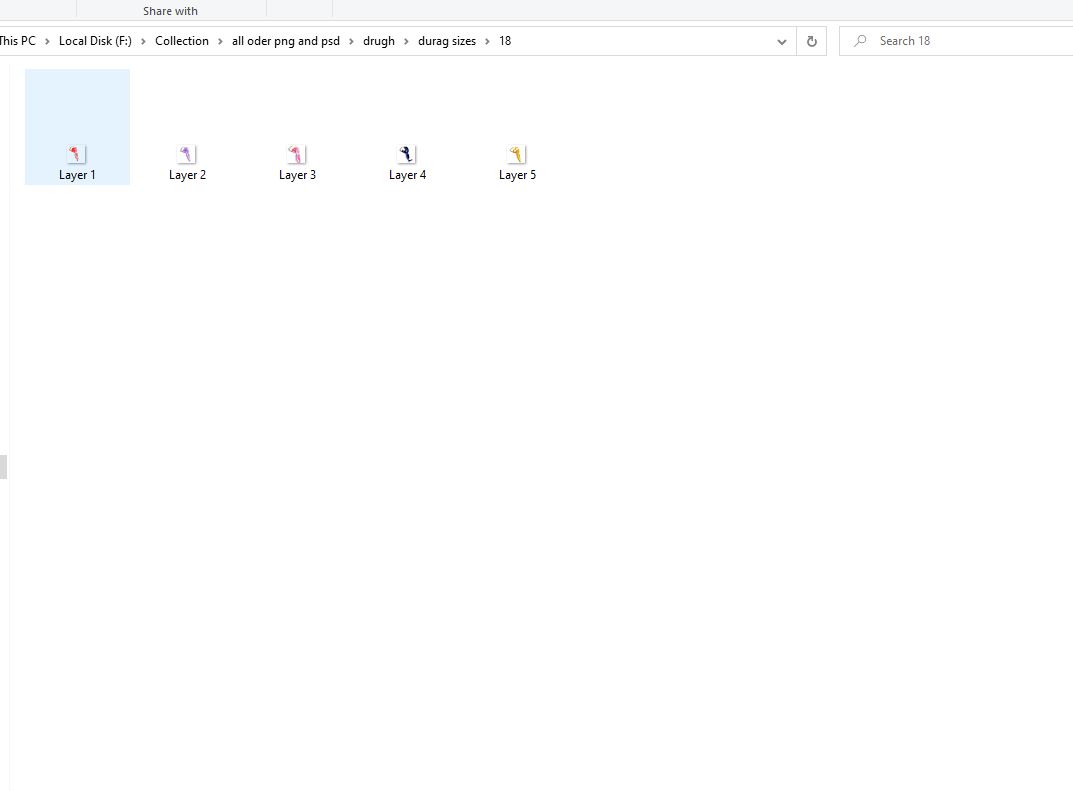
Task: Expand chevron after 'durag sizes' breadcrumb
Action: tap(488, 42)
